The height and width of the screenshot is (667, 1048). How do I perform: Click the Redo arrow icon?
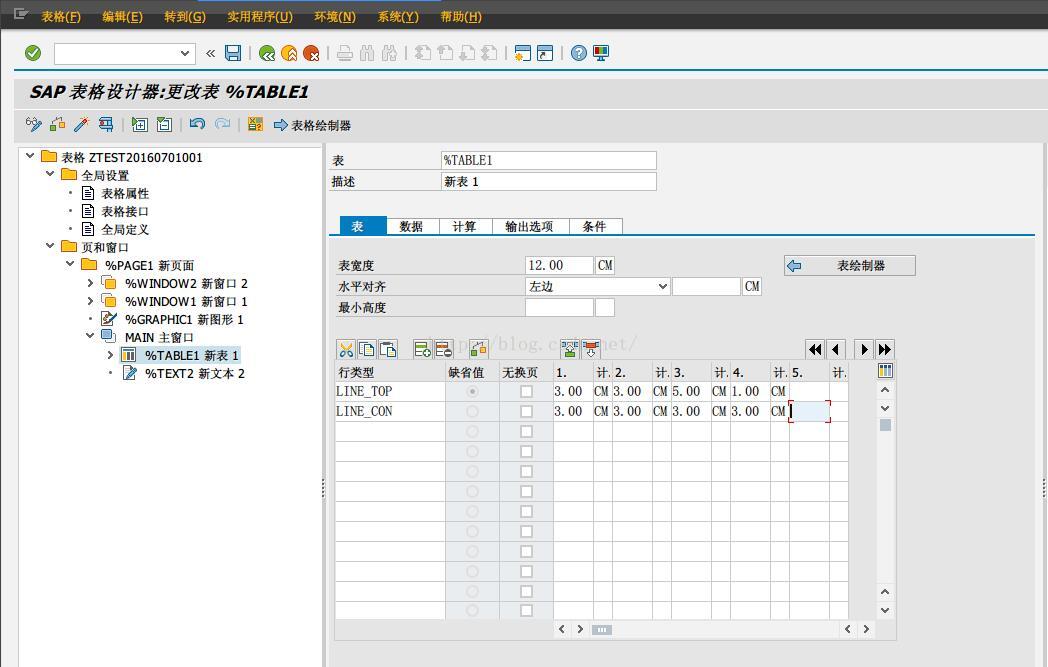pyautogui.click(x=222, y=124)
